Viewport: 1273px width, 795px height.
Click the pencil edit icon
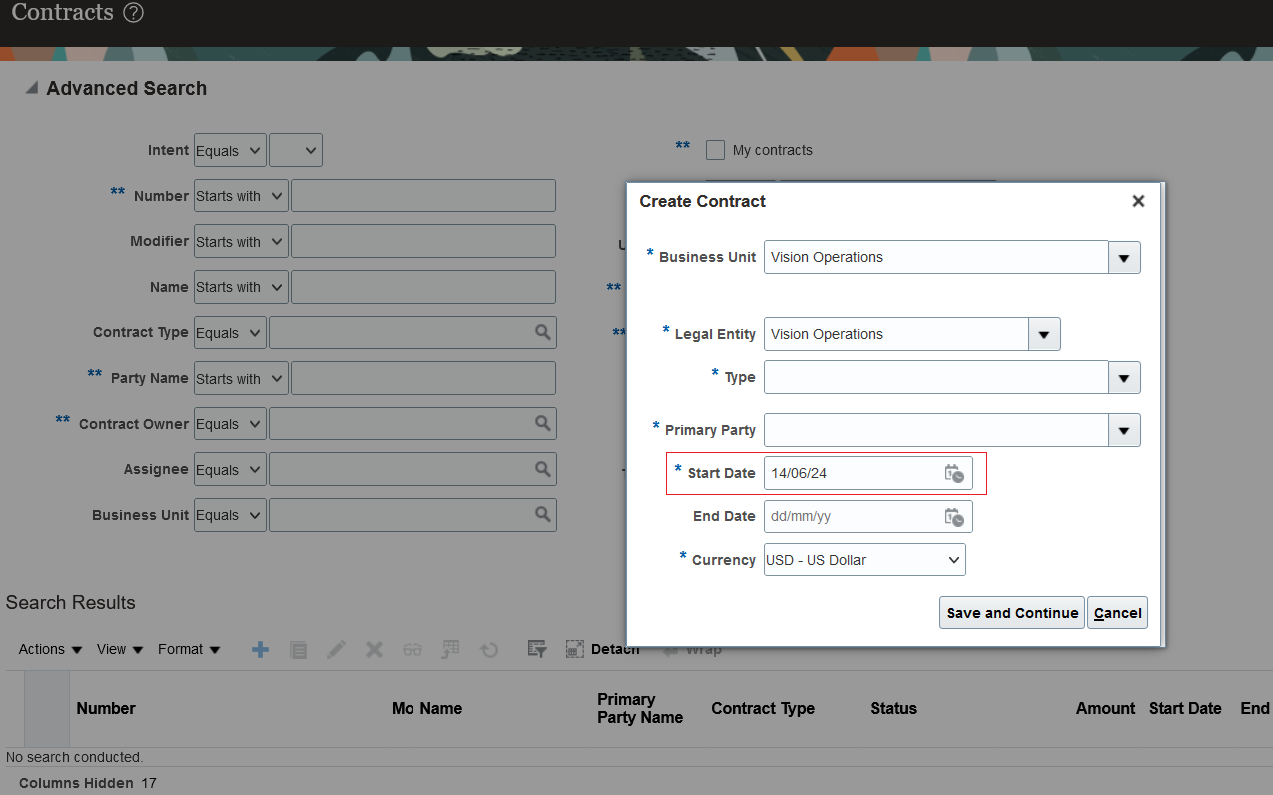(x=336, y=650)
